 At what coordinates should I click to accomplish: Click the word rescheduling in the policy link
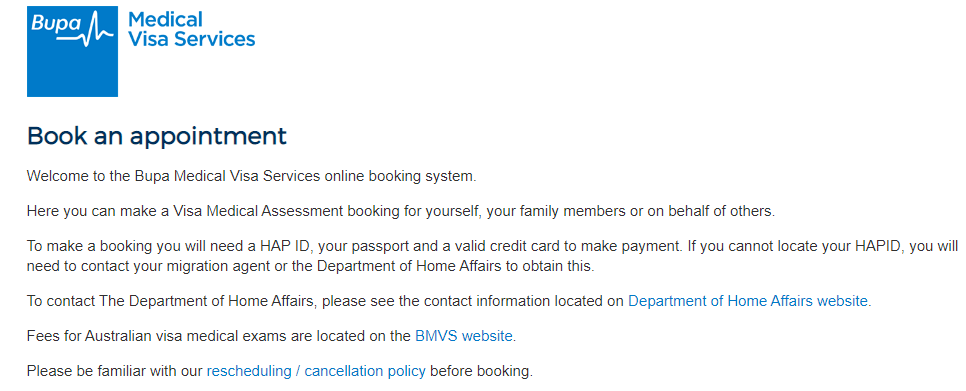pyautogui.click(x=249, y=371)
